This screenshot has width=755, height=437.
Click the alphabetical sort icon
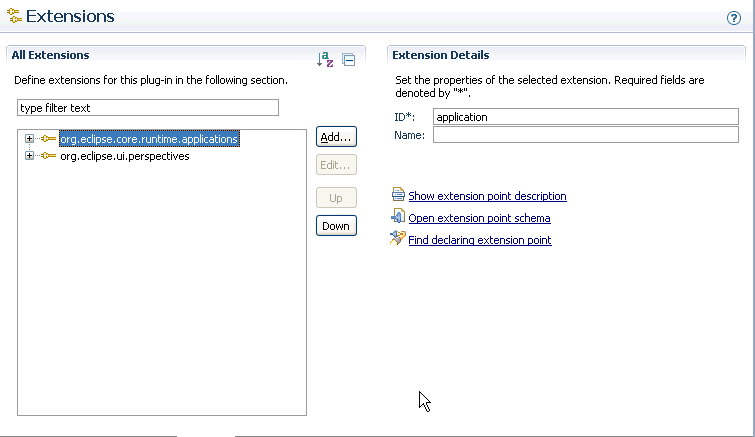pyautogui.click(x=325, y=59)
